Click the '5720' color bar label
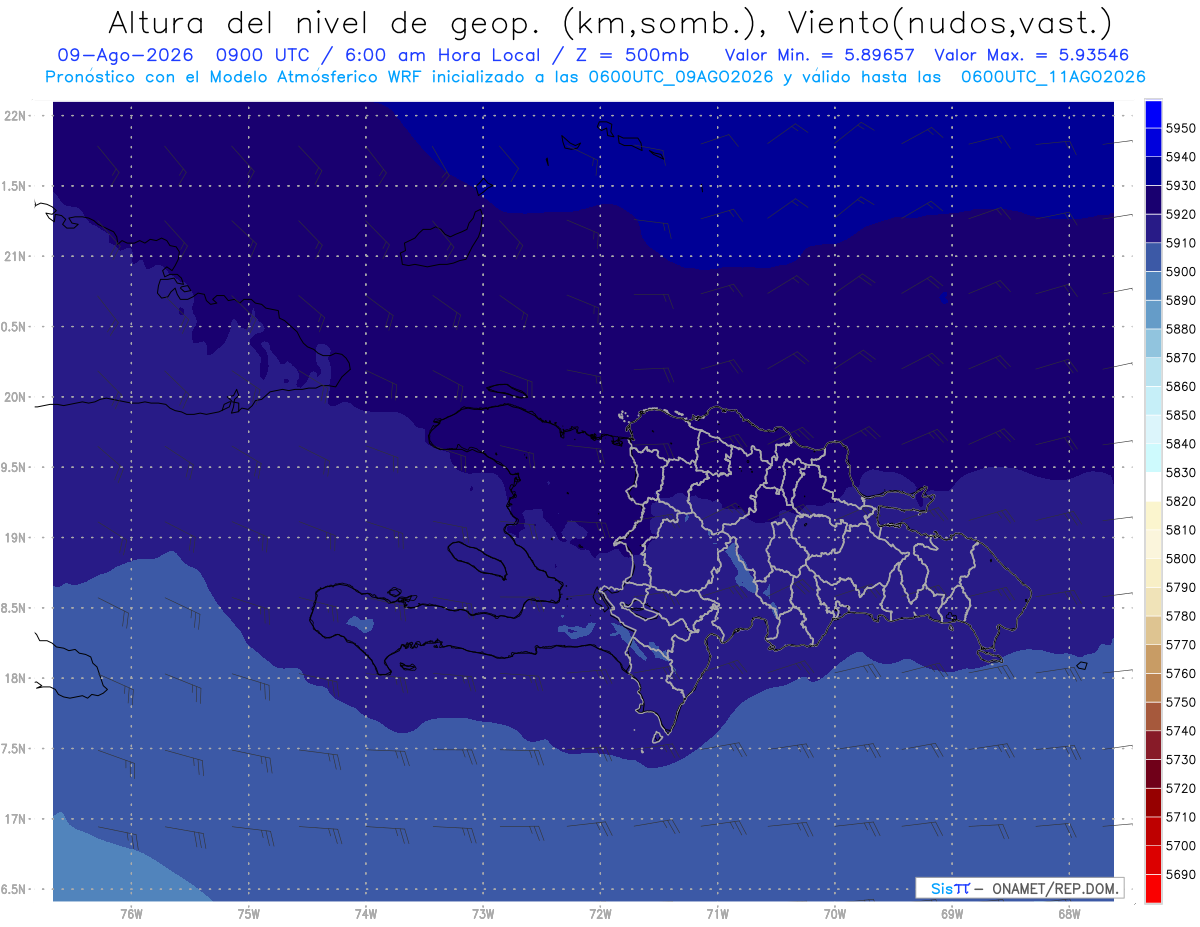This screenshot has height=927, width=1200. (x=1180, y=788)
